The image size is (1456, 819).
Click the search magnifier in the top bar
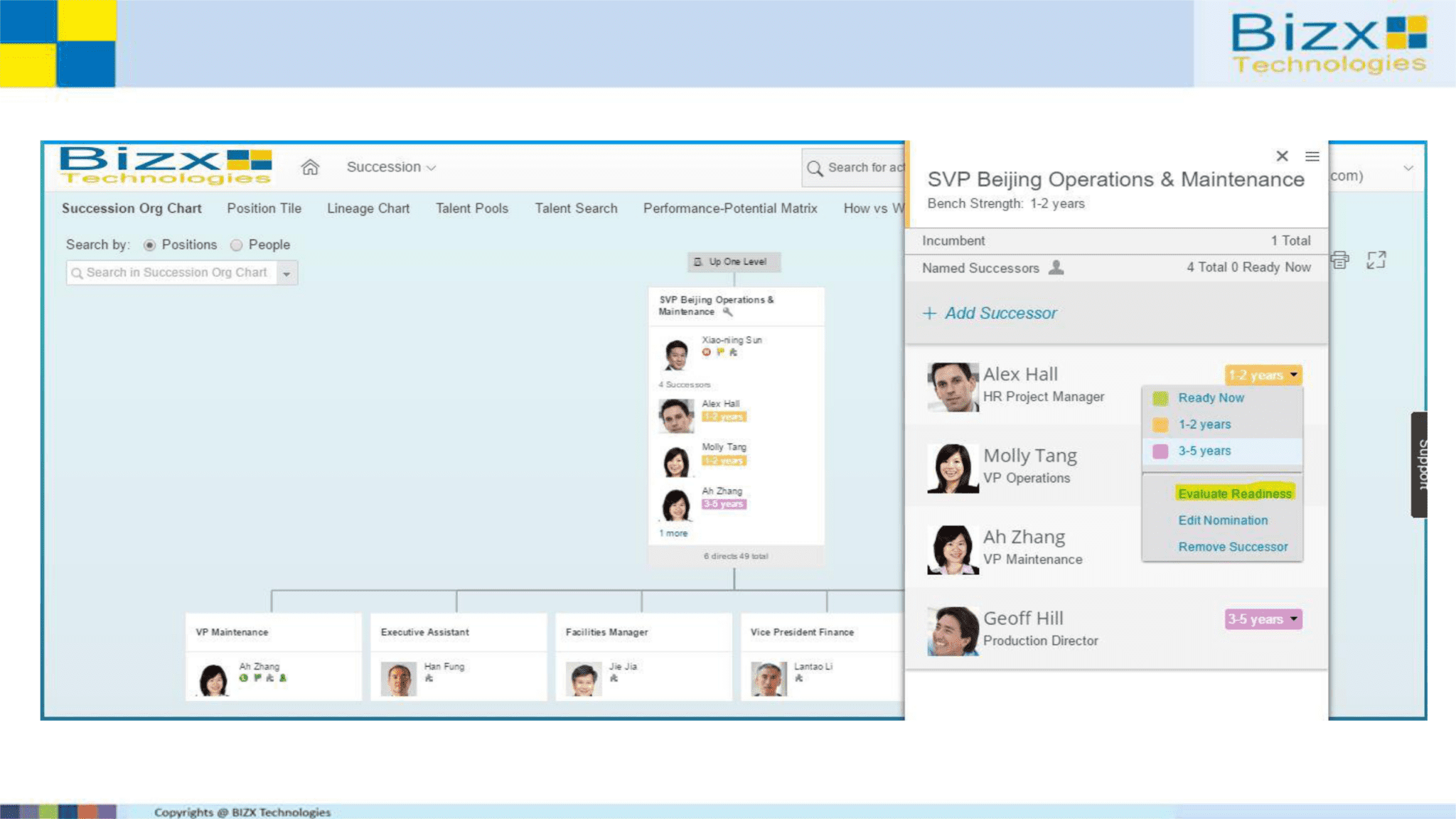point(815,168)
